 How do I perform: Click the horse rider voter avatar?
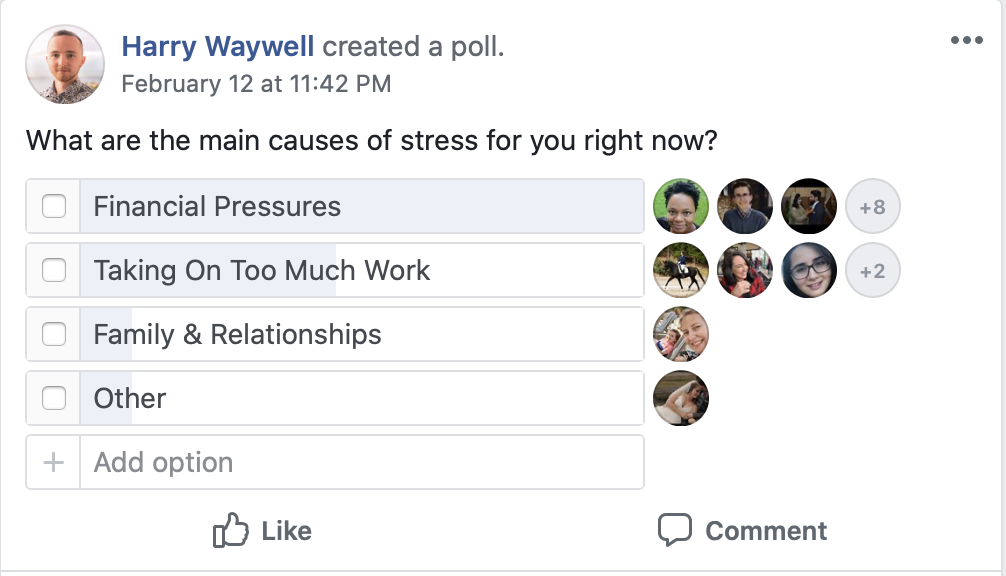click(x=681, y=271)
